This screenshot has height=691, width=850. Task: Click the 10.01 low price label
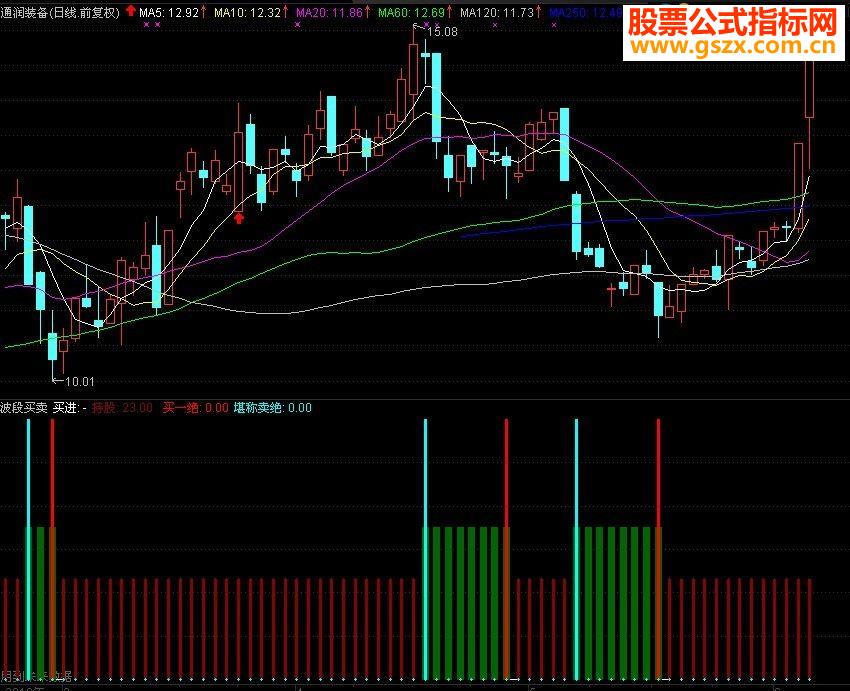pos(80,382)
